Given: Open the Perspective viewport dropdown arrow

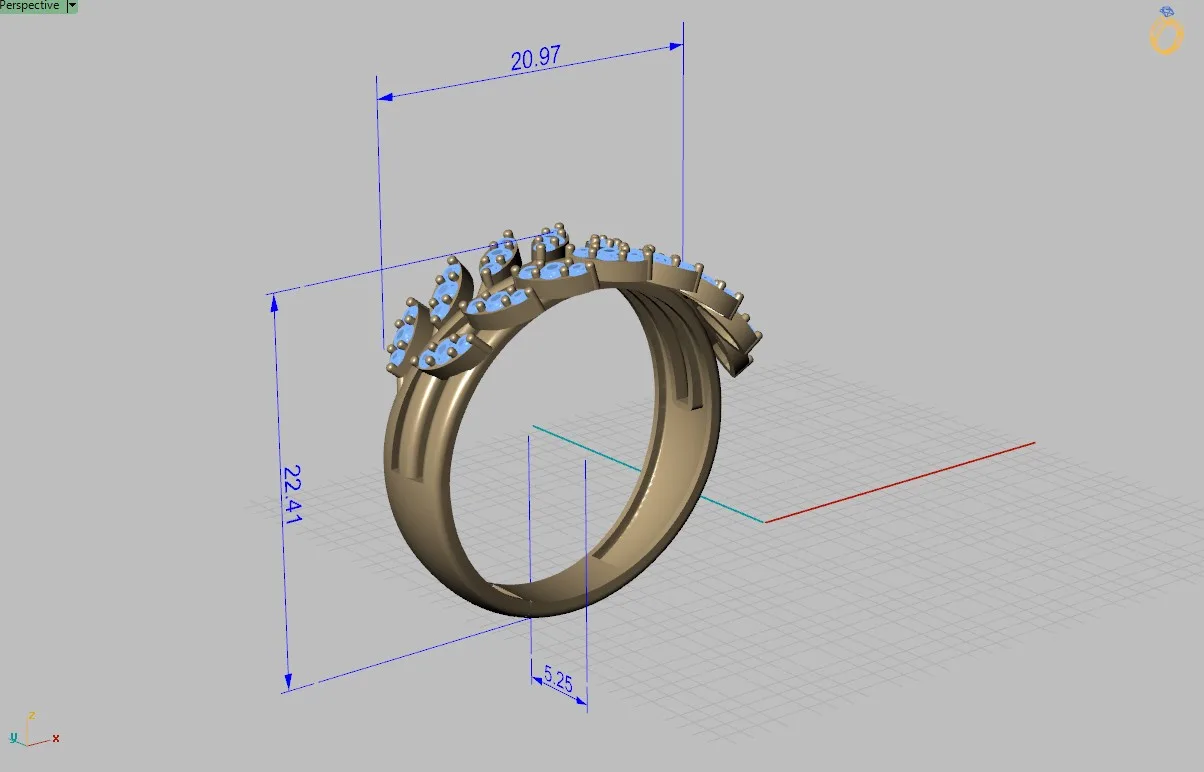Looking at the screenshot, I should coord(72,6).
